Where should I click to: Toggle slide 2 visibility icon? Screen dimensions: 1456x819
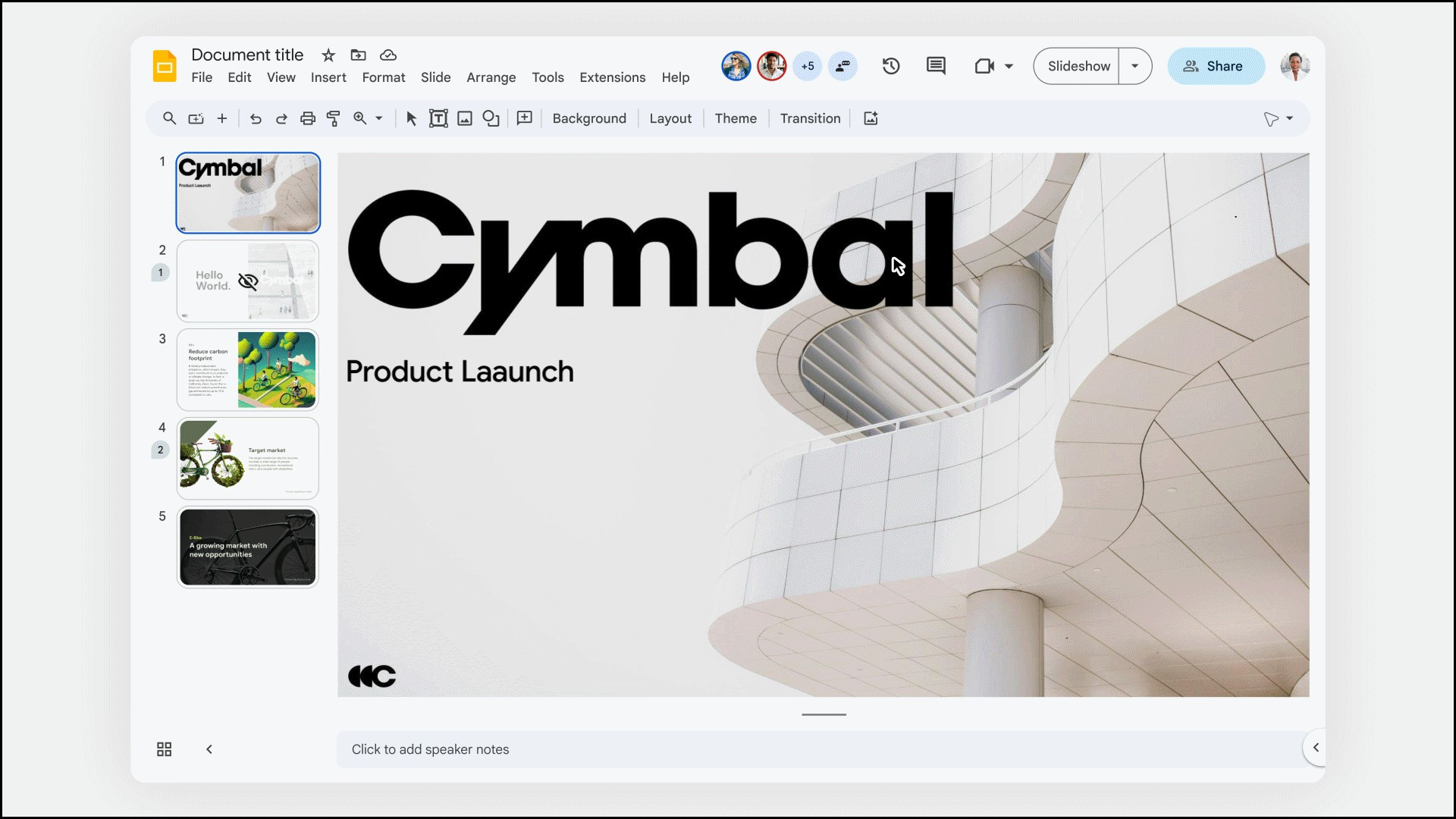click(248, 281)
